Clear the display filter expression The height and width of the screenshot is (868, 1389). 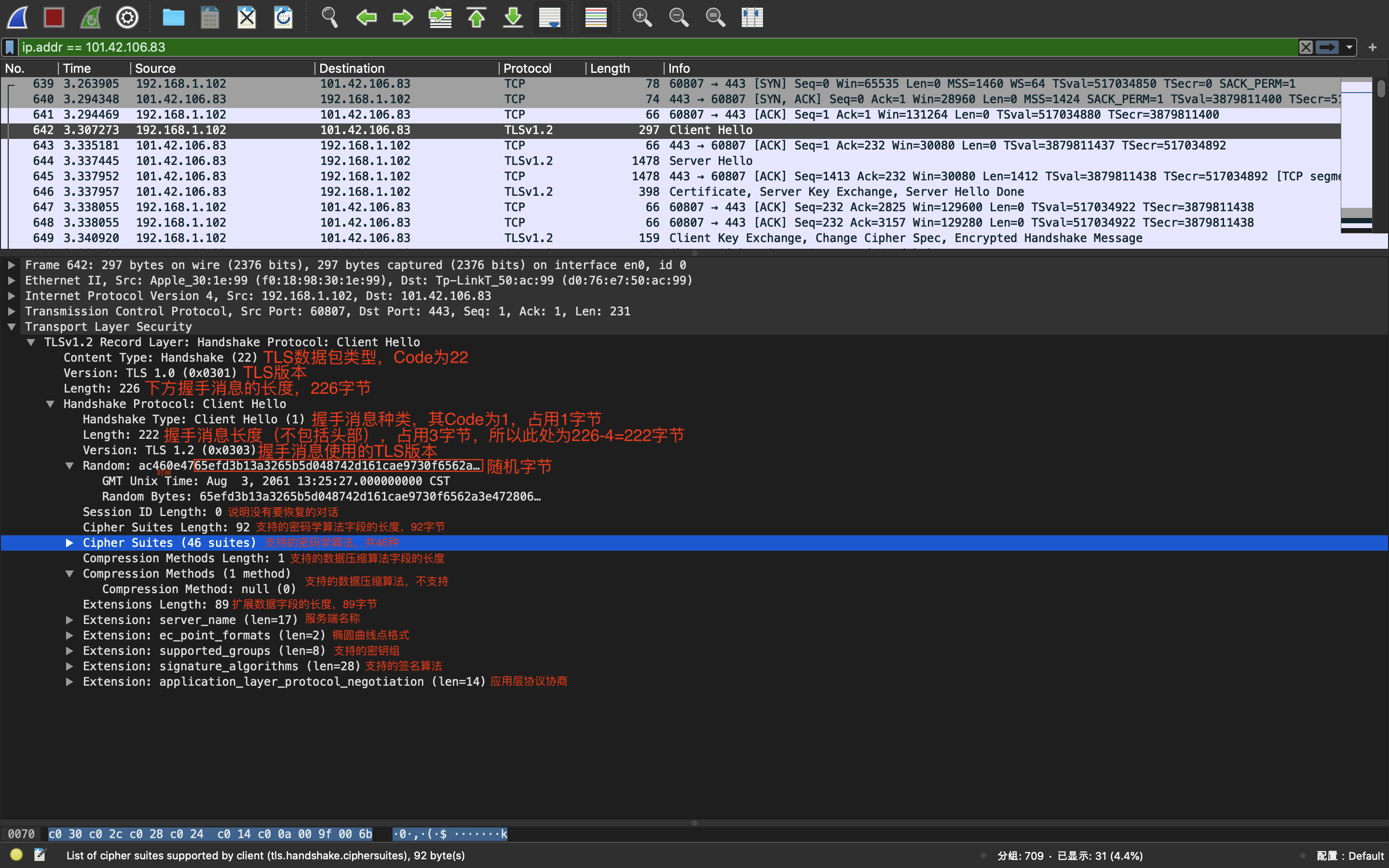1305,47
